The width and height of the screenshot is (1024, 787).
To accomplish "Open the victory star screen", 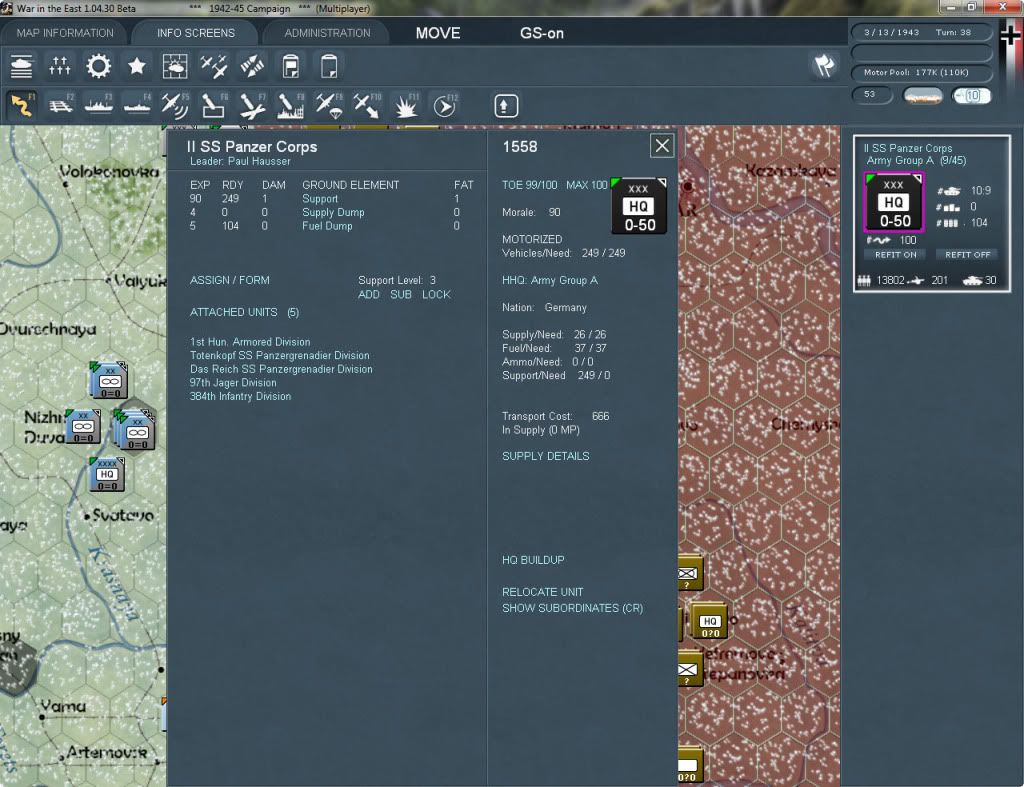I will coord(136,66).
